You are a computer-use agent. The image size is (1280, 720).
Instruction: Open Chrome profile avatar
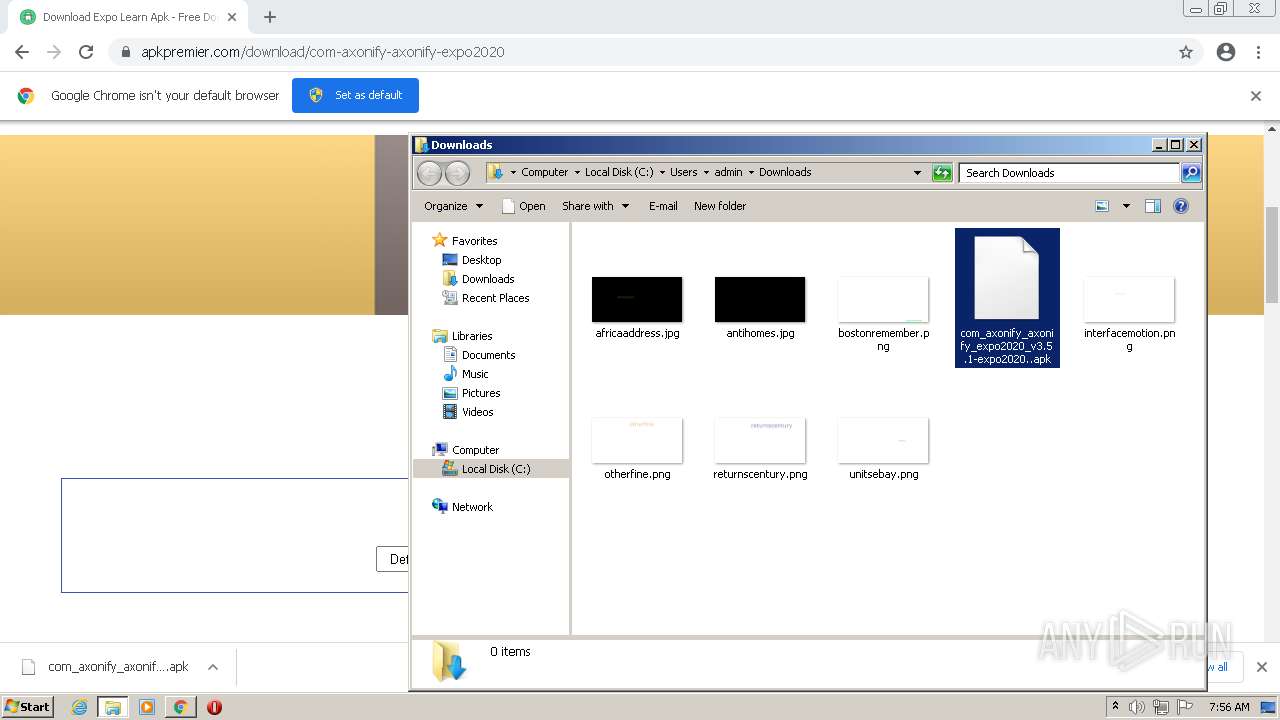tap(1226, 52)
